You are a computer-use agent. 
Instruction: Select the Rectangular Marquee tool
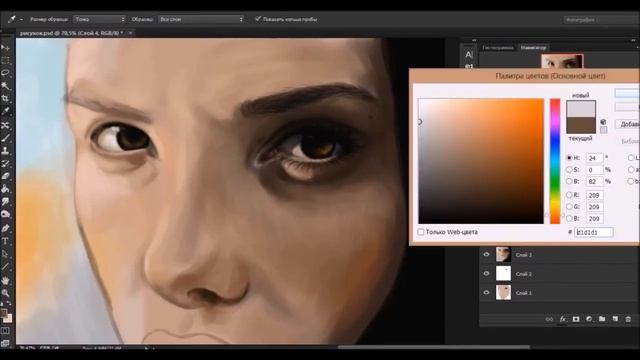click(5, 61)
